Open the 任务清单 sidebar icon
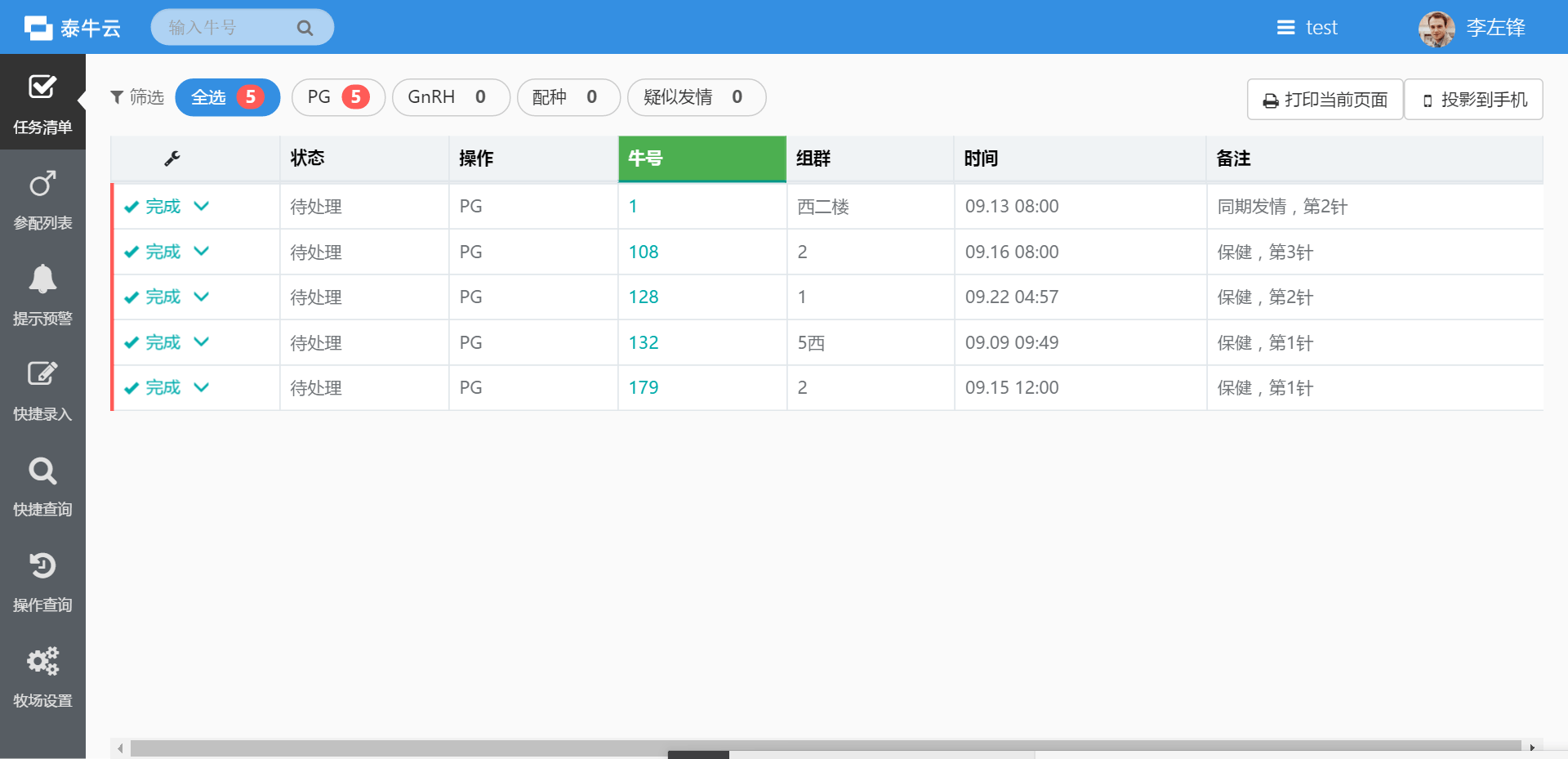This screenshot has height=759, width=1568. tap(42, 87)
